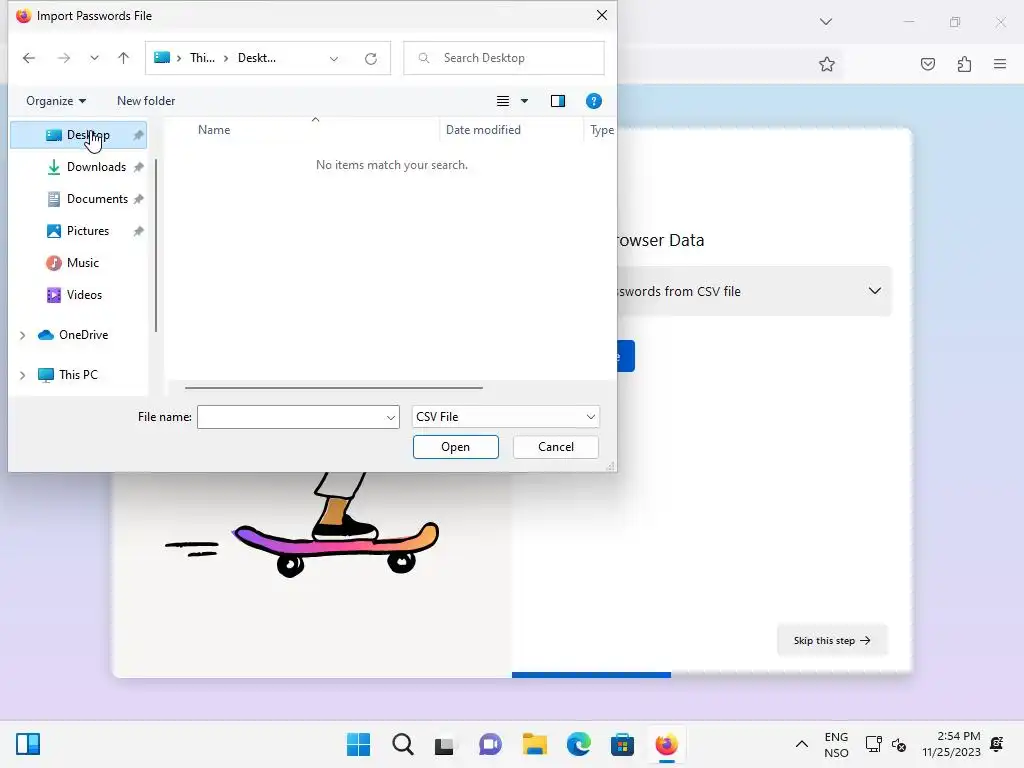Open ENG NSO language switcher
Viewport: 1024px width, 768px height.
point(836,744)
